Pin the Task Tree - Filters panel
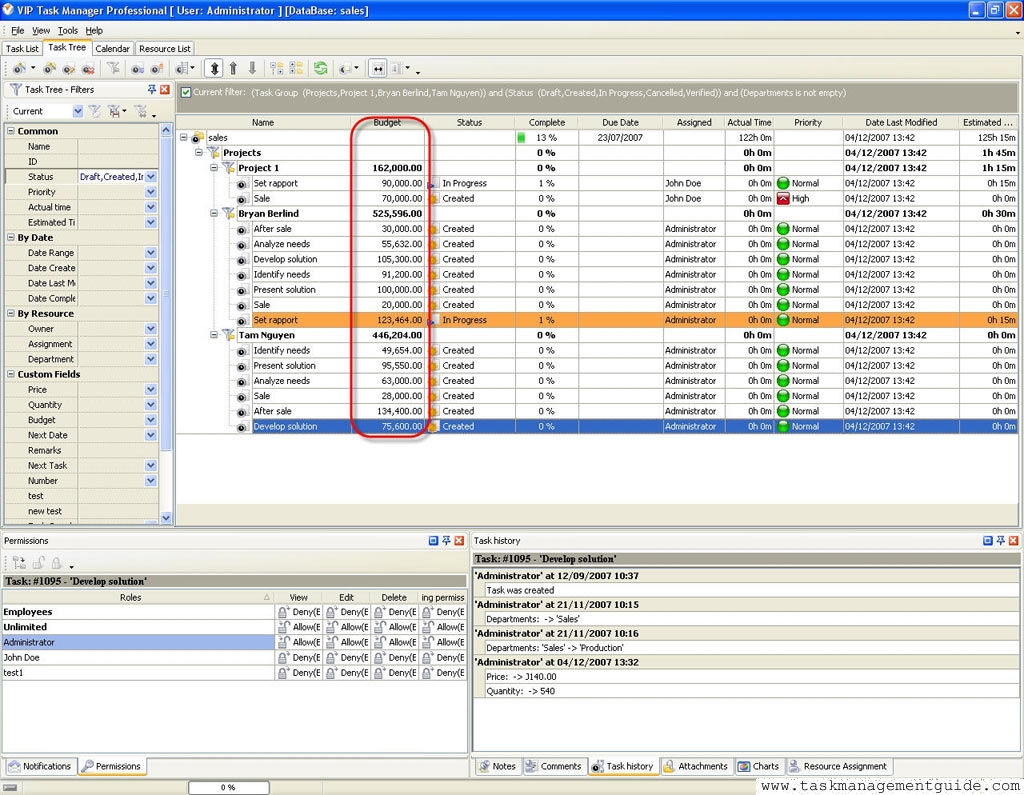This screenshot has height=795, width=1024. (152, 89)
